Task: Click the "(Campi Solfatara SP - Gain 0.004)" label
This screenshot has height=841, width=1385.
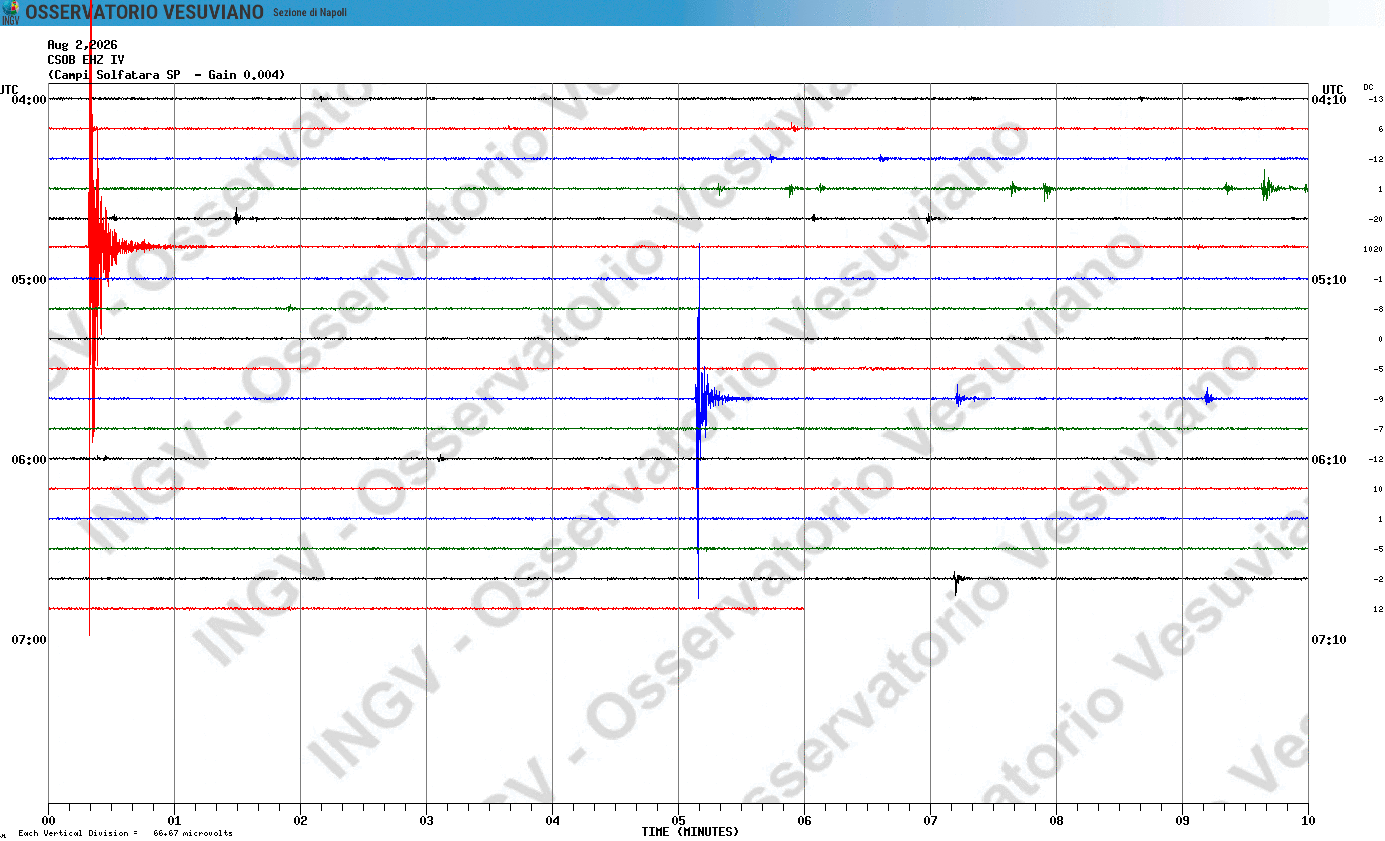Action: tap(166, 75)
